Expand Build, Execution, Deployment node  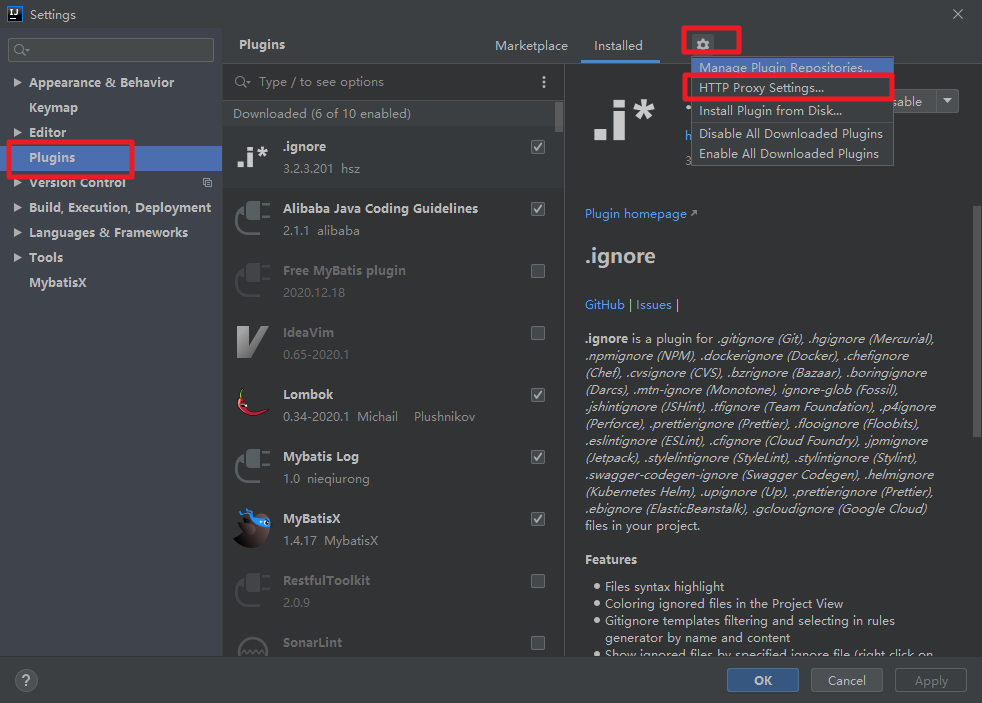(x=18, y=207)
